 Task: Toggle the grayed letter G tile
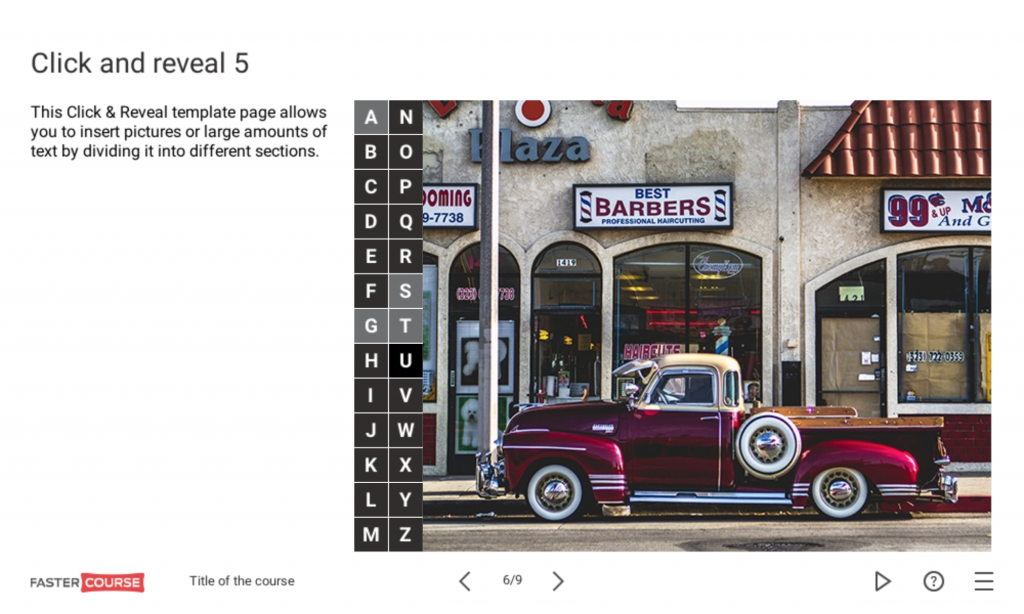coord(370,325)
